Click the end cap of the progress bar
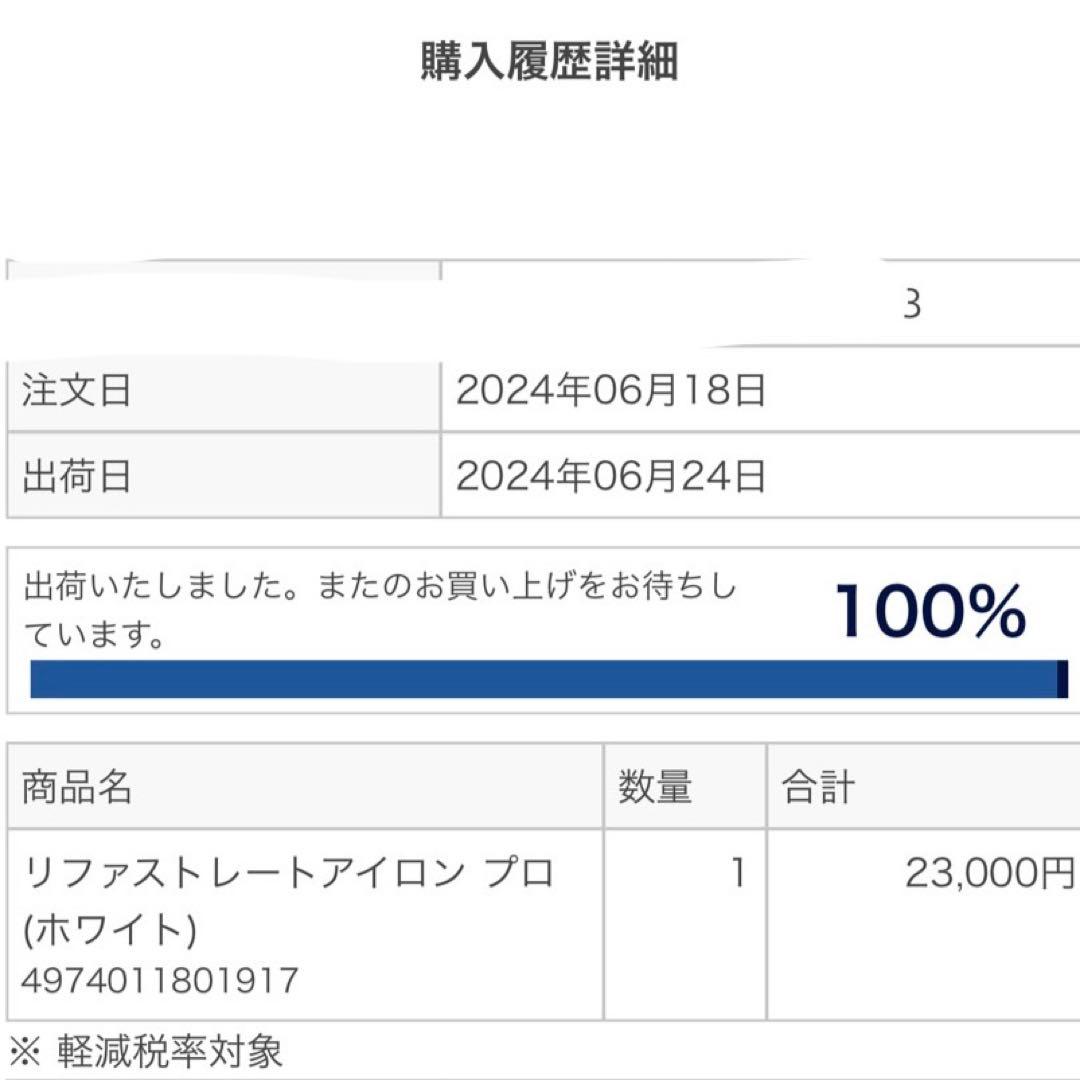This screenshot has width=1080, height=1080. coord(1058,675)
